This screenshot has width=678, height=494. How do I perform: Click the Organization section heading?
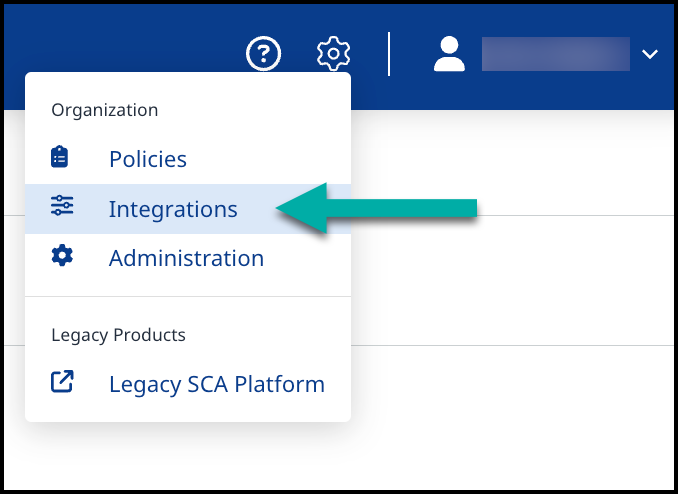coord(105,110)
